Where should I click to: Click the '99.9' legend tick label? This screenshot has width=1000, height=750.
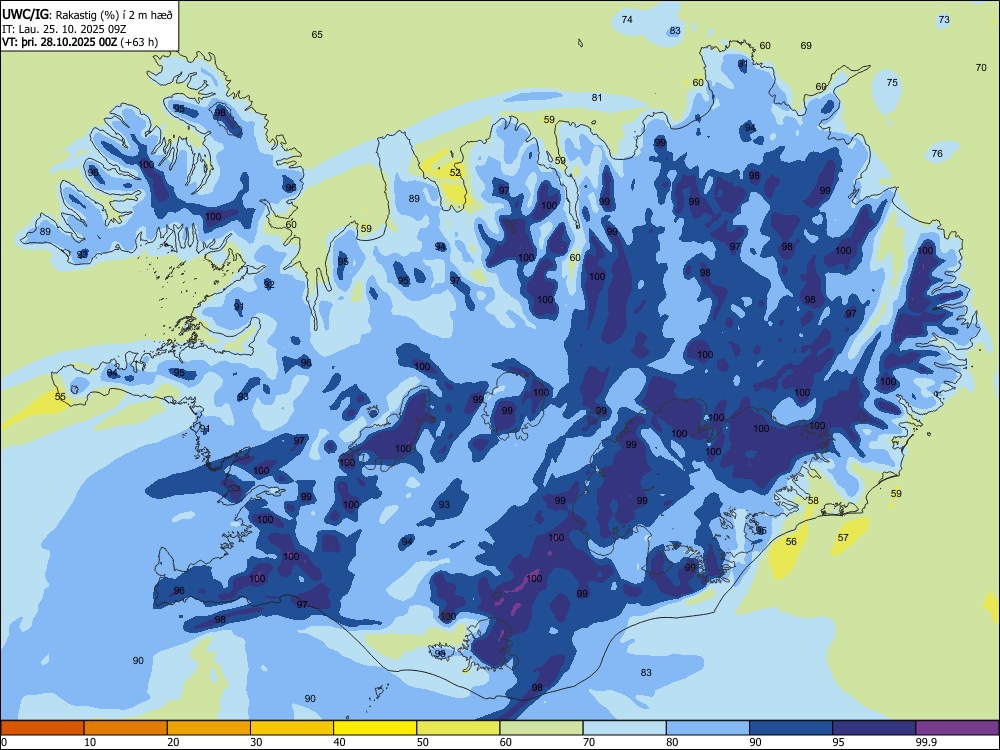tap(925, 742)
